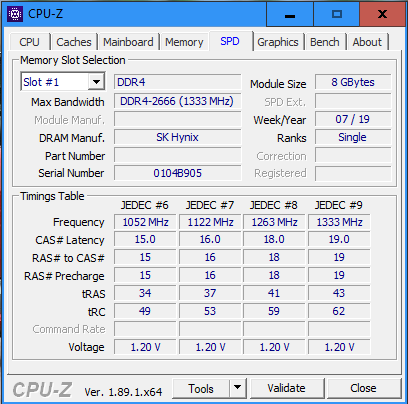
Task: Open the Mainboard tab
Action: (x=128, y=42)
